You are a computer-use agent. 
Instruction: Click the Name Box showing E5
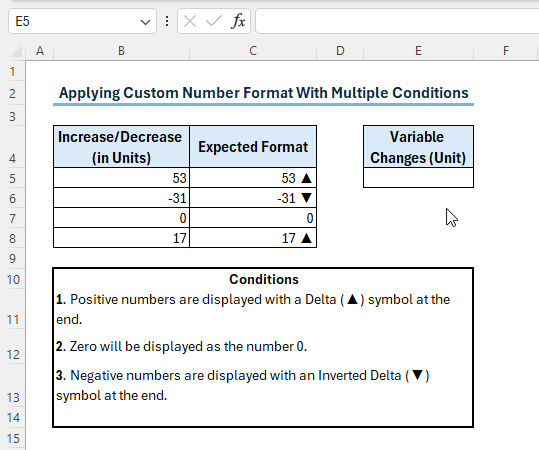coord(82,21)
